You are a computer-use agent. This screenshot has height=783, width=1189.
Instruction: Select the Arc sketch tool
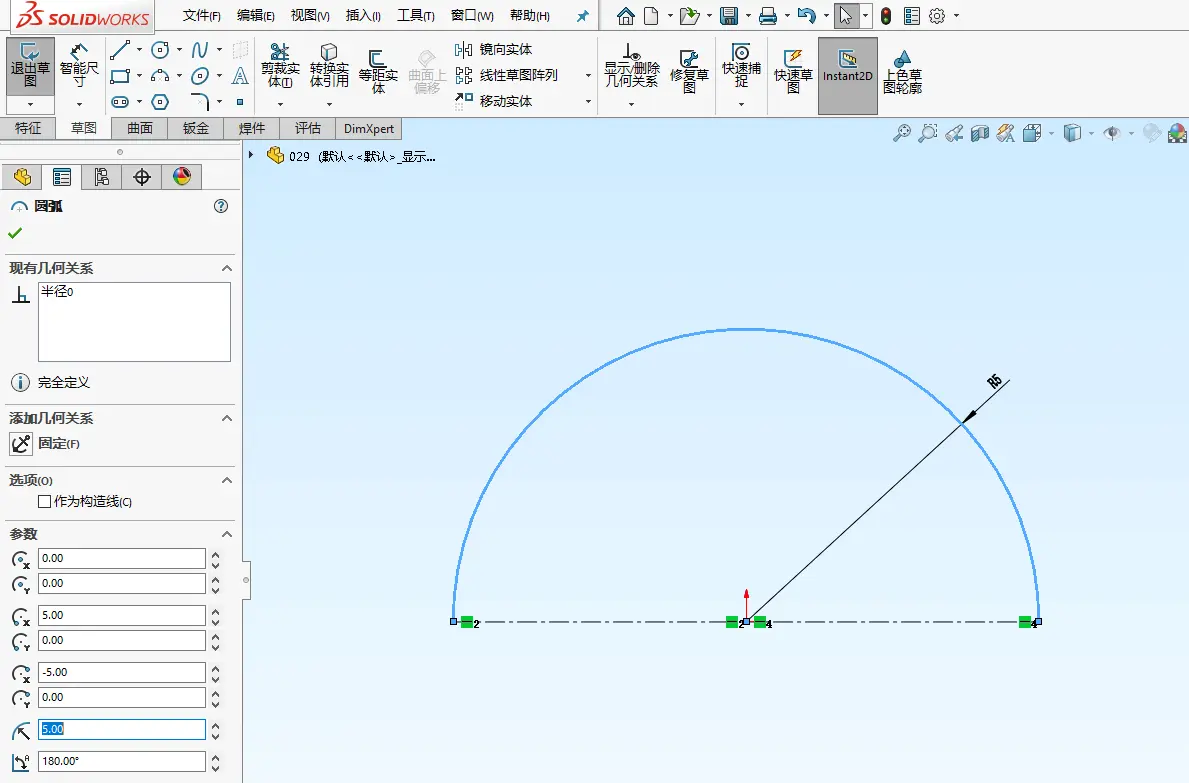(160, 76)
